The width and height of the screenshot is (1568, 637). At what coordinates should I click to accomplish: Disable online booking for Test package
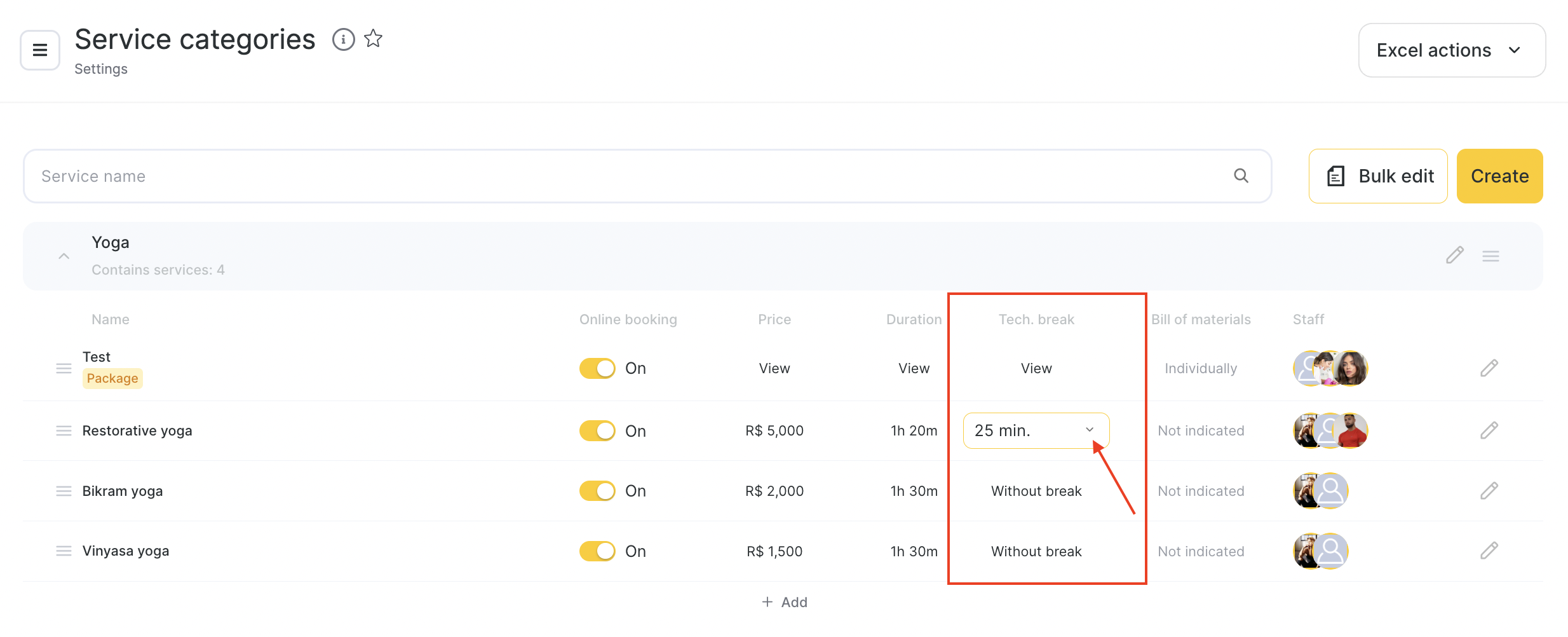[x=597, y=369]
